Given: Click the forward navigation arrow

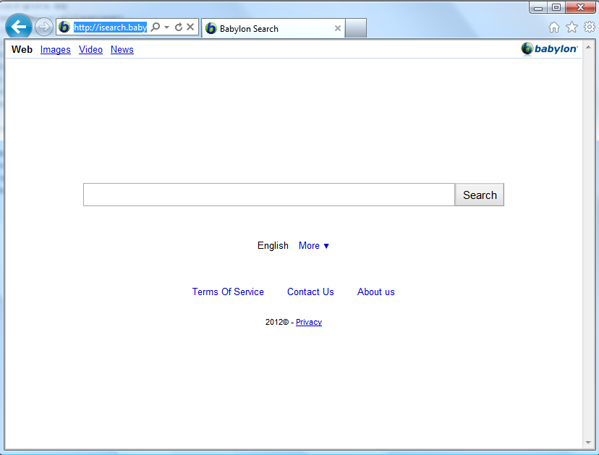Looking at the screenshot, I should (x=44, y=27).
